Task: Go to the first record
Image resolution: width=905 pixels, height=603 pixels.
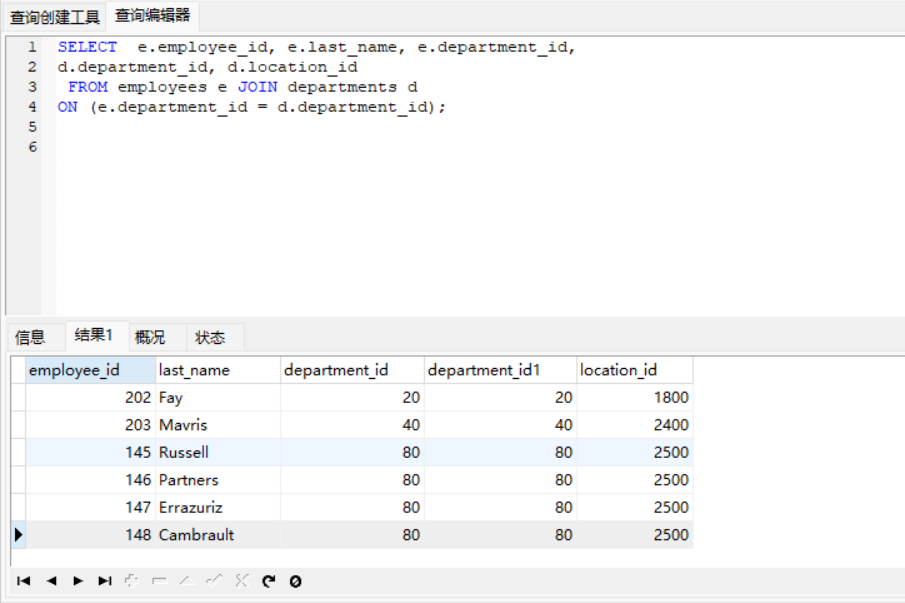Action: [x=24, y=581]
